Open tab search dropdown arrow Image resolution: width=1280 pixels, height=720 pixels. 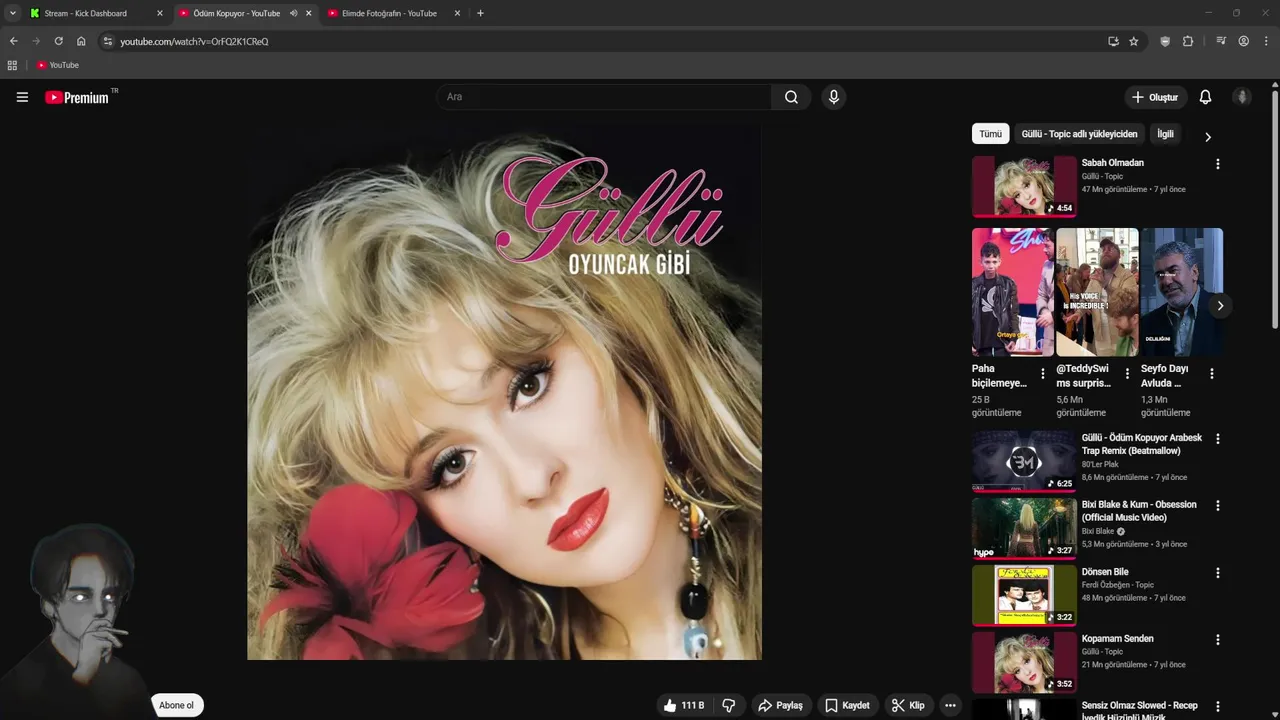[13, 13]
